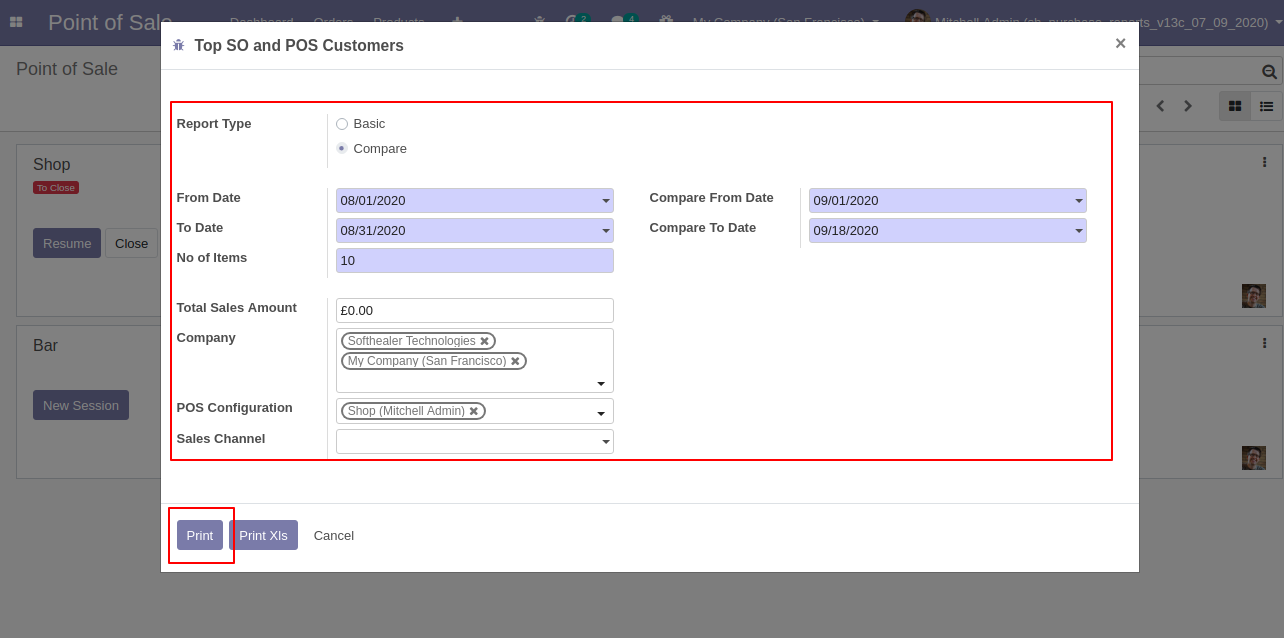
Task: Click the Sales Channel label
Action: [221, 439]
